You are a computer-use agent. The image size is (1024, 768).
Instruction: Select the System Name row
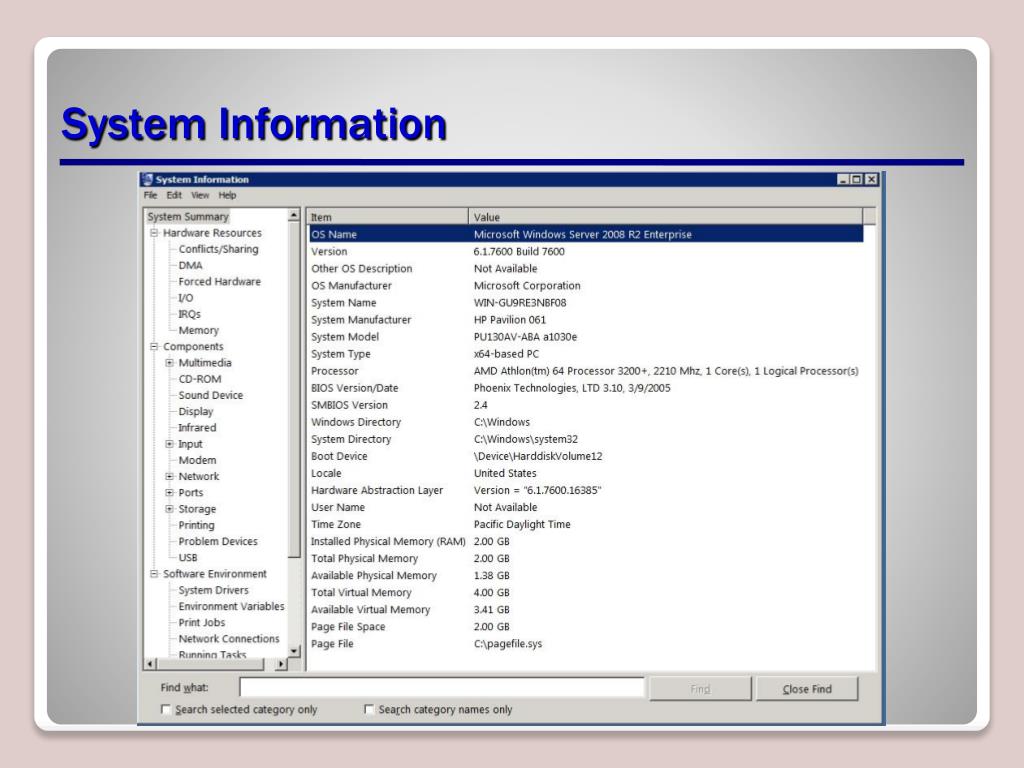point(586,302)
